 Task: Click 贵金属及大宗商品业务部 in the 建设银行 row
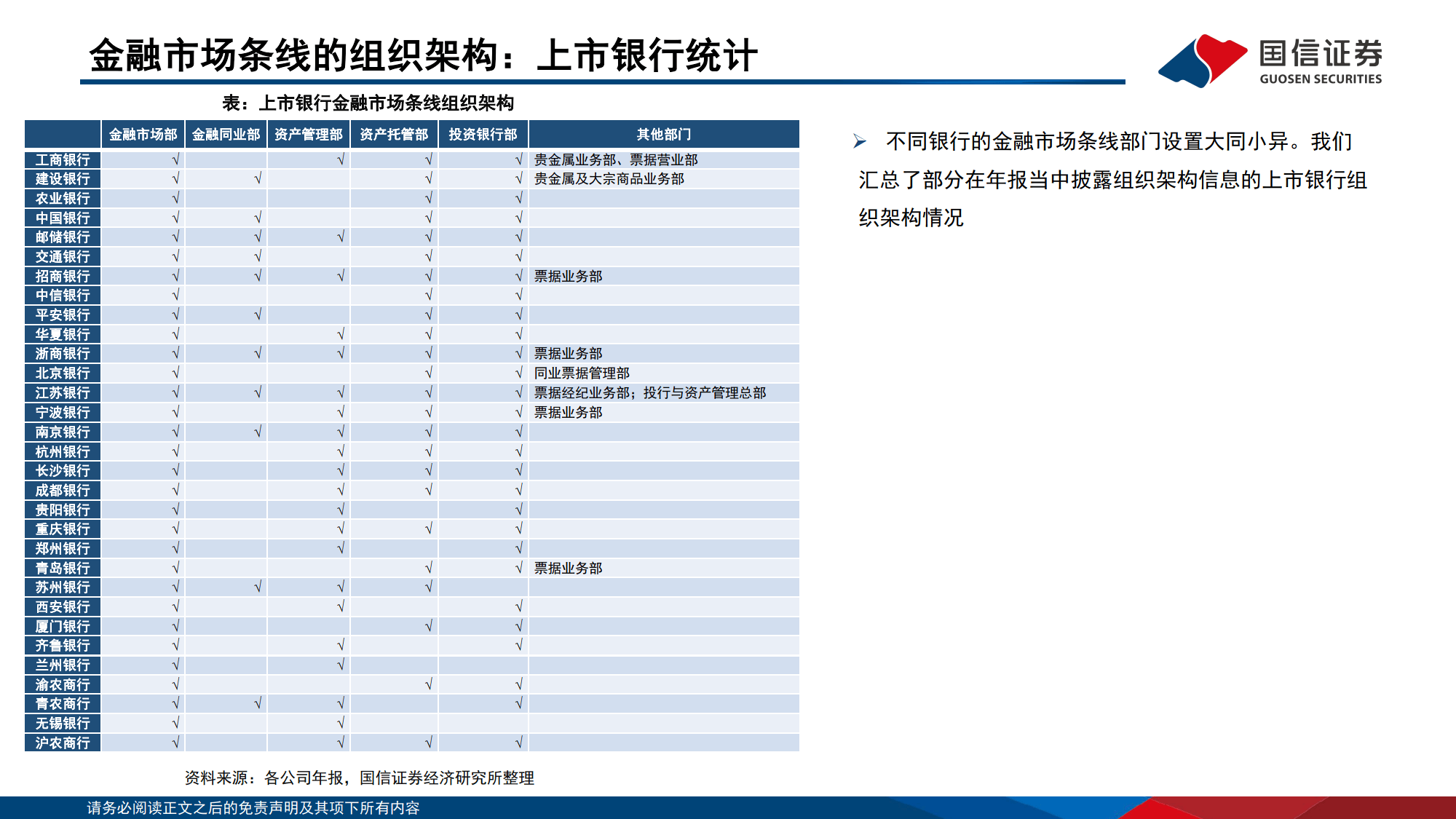[x=609, y=179]
